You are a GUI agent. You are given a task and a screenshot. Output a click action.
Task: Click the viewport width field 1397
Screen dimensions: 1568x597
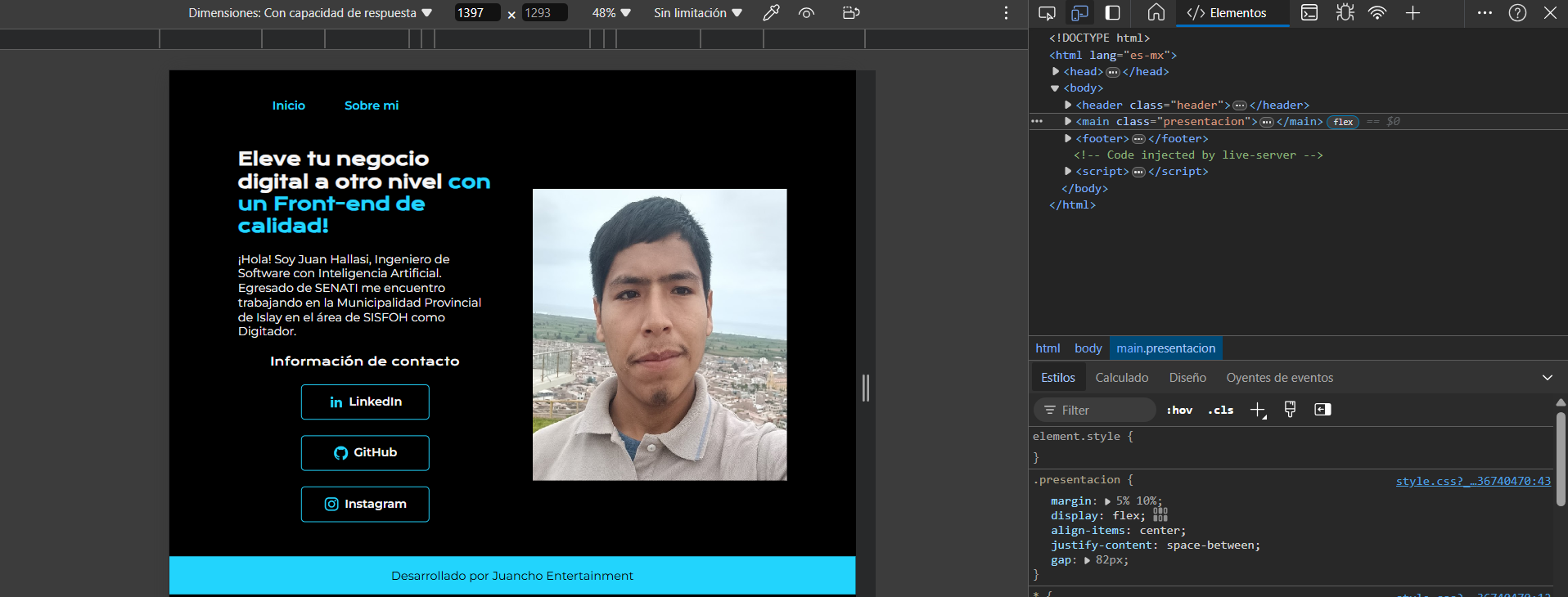[x=477, y=13]
